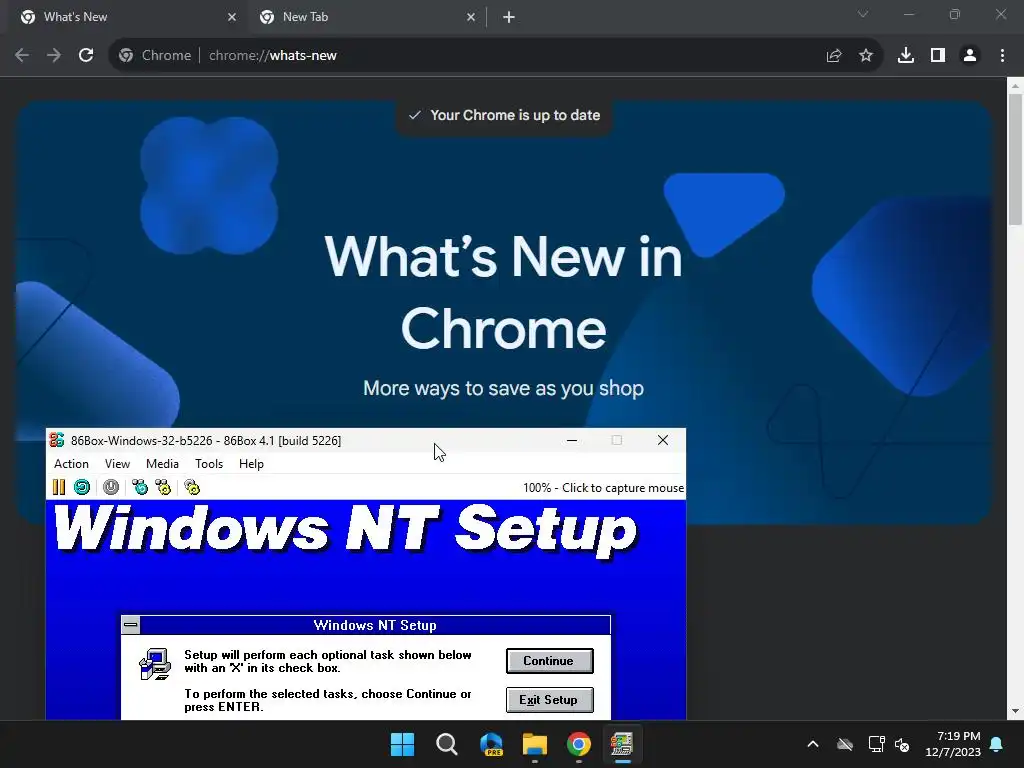The width and height of the screenshot is (1024, 768).
Task: Open the Chrome profile menu
Action: [970, 56]
